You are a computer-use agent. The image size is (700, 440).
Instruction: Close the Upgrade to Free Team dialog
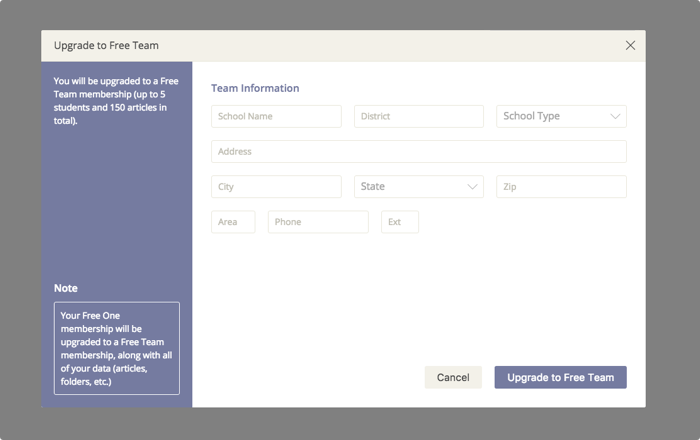click(x=630, y=46)
